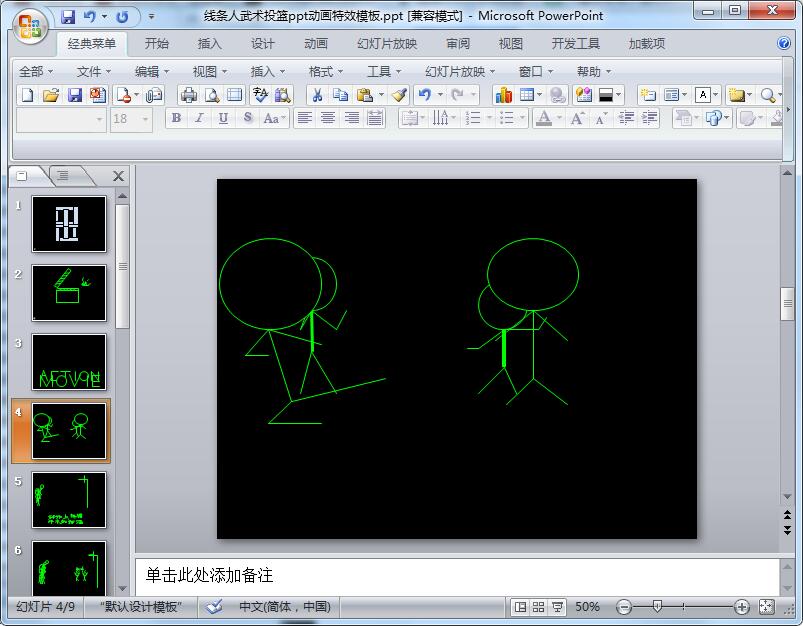Click the Cut scissors icon
803x626 pixels.
coord(317,95)
